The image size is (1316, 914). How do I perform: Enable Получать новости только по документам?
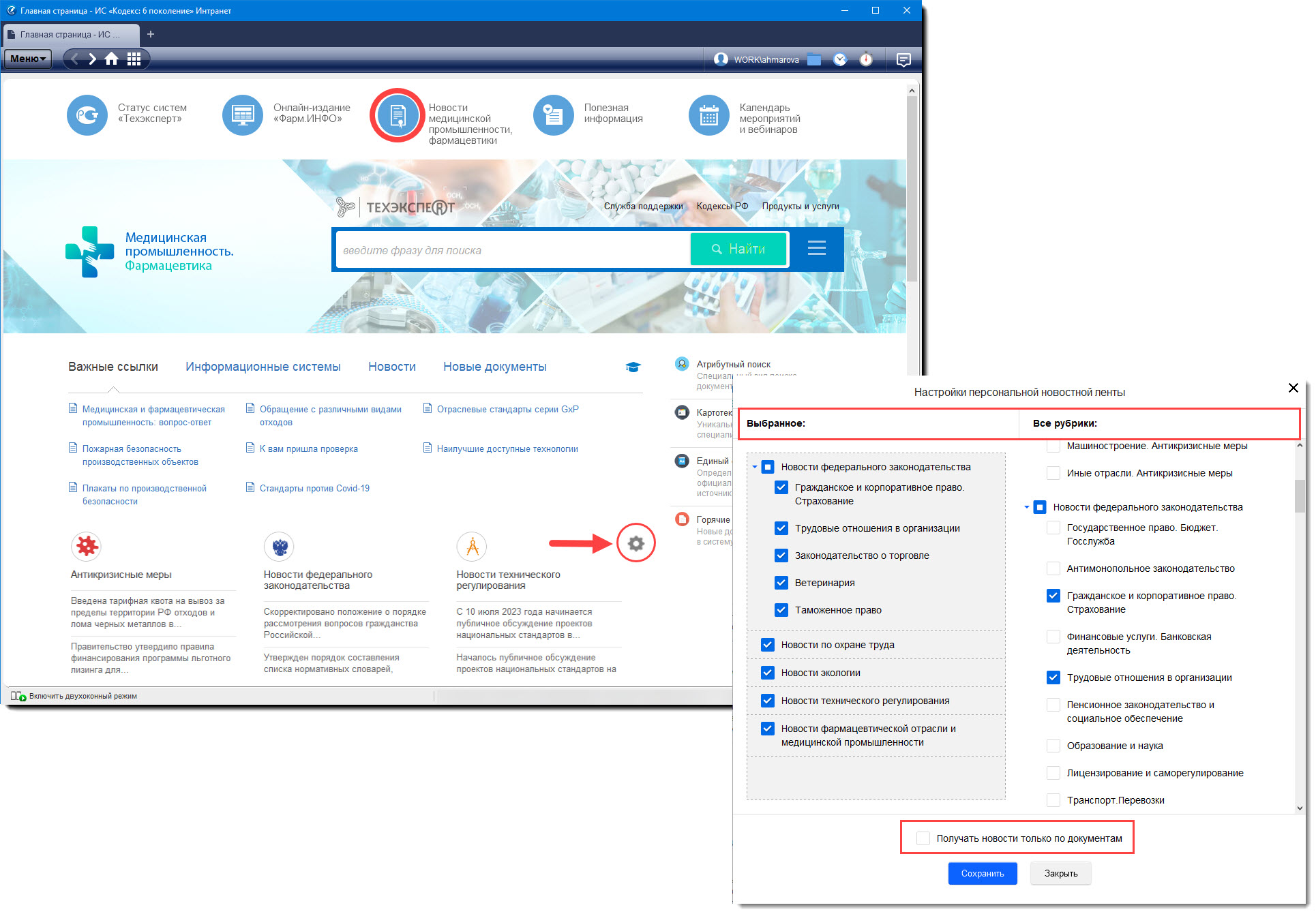tap(923, 838)
